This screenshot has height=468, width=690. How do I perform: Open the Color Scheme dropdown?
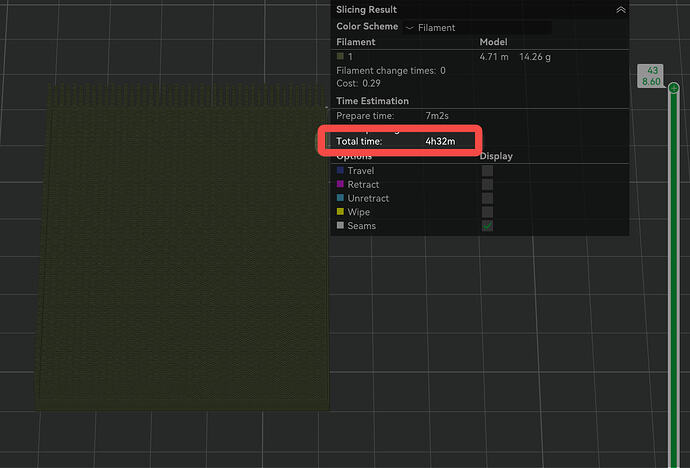point(477,27)
